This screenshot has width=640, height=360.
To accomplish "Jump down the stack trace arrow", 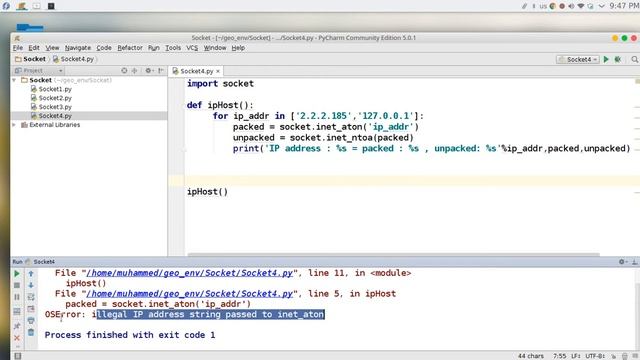I will click(31, 285).
